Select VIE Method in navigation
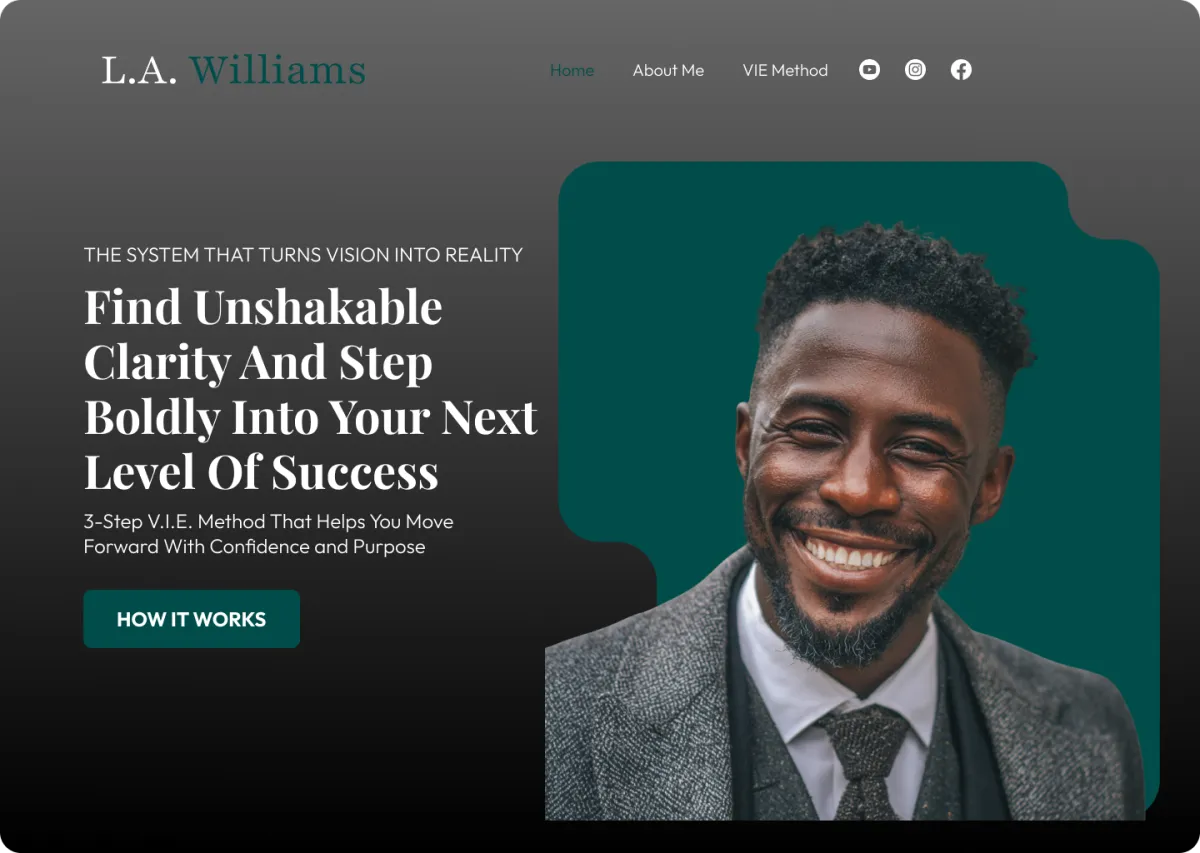The width and height of the screenshot is (1200, 853). point(785,70)
